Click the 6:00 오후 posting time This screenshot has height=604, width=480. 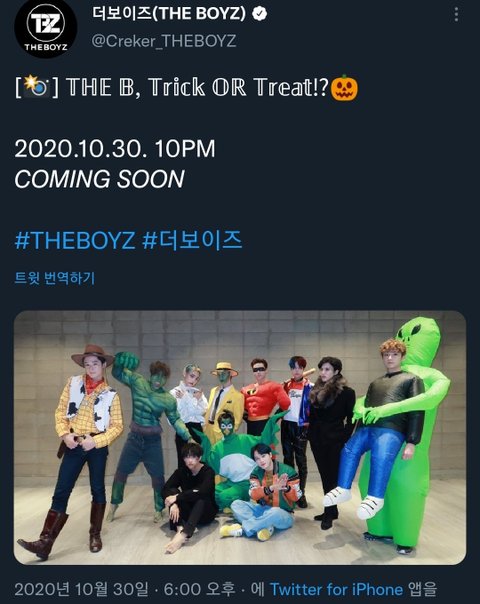199,589
